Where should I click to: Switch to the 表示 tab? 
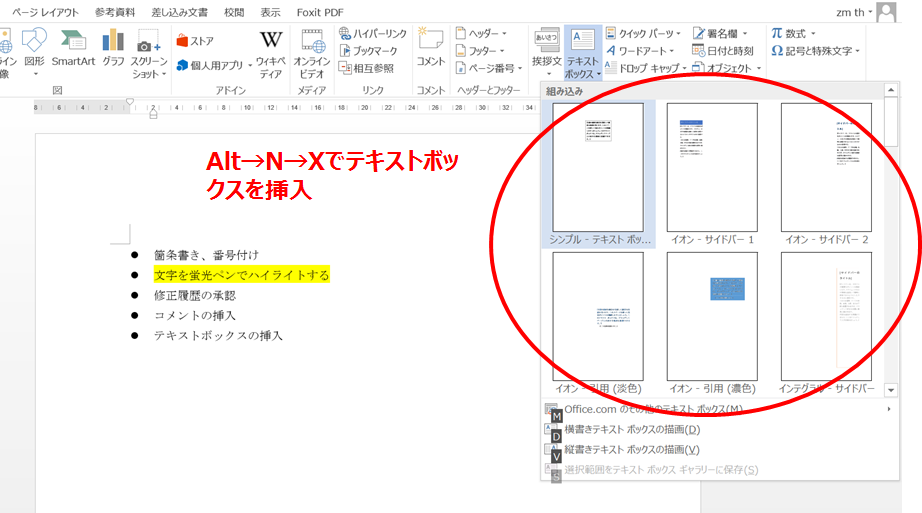[270, 12]
